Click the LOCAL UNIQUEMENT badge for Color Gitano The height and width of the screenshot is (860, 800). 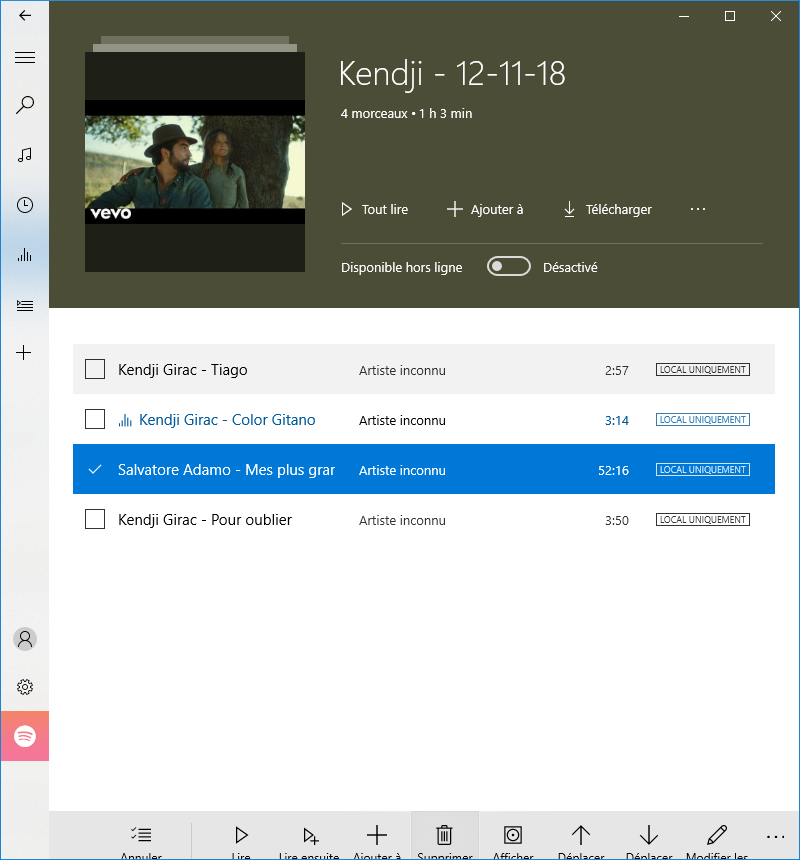pyautogui.click(x=703, y=420)
